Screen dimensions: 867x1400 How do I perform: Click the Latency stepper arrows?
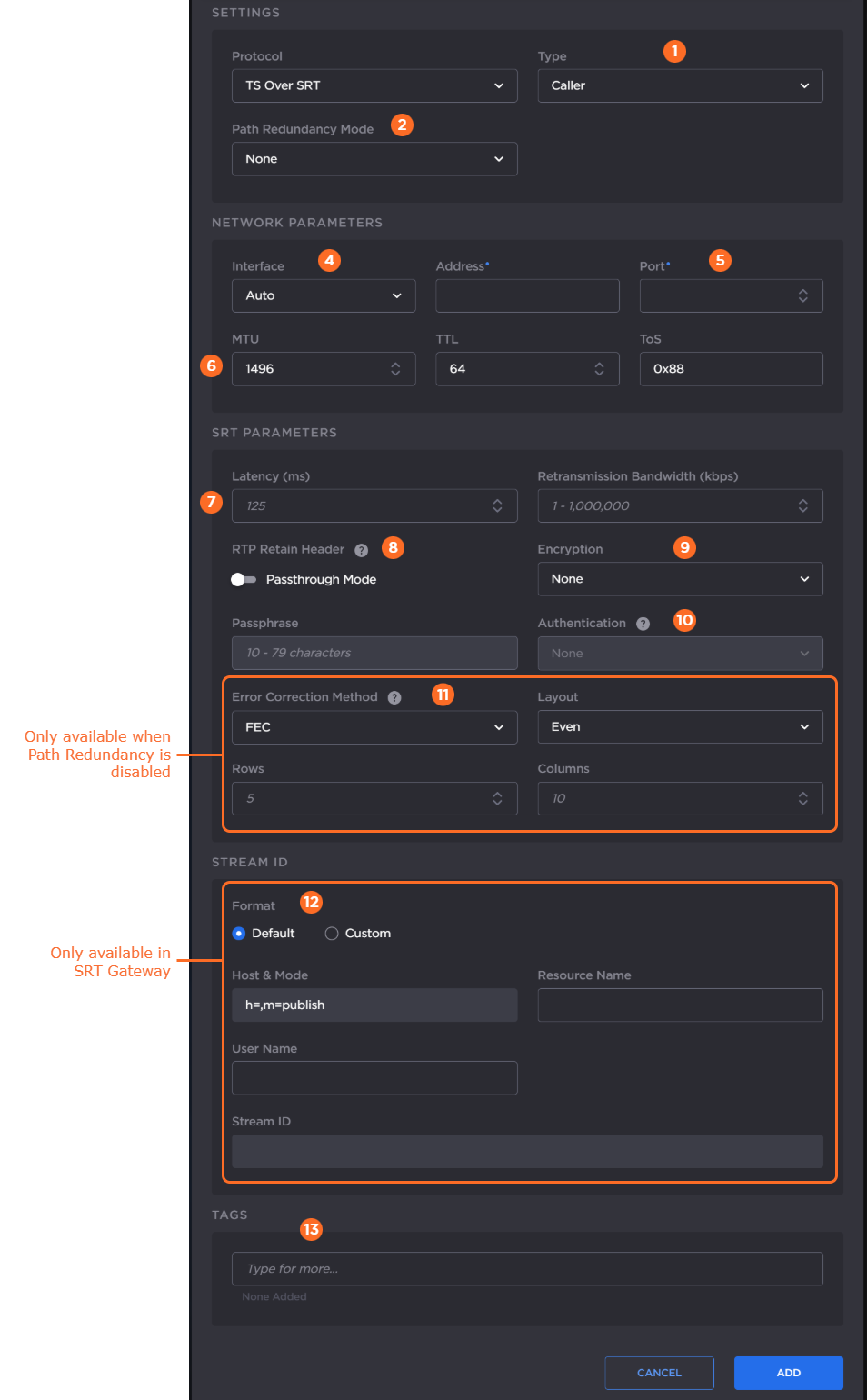497,506
